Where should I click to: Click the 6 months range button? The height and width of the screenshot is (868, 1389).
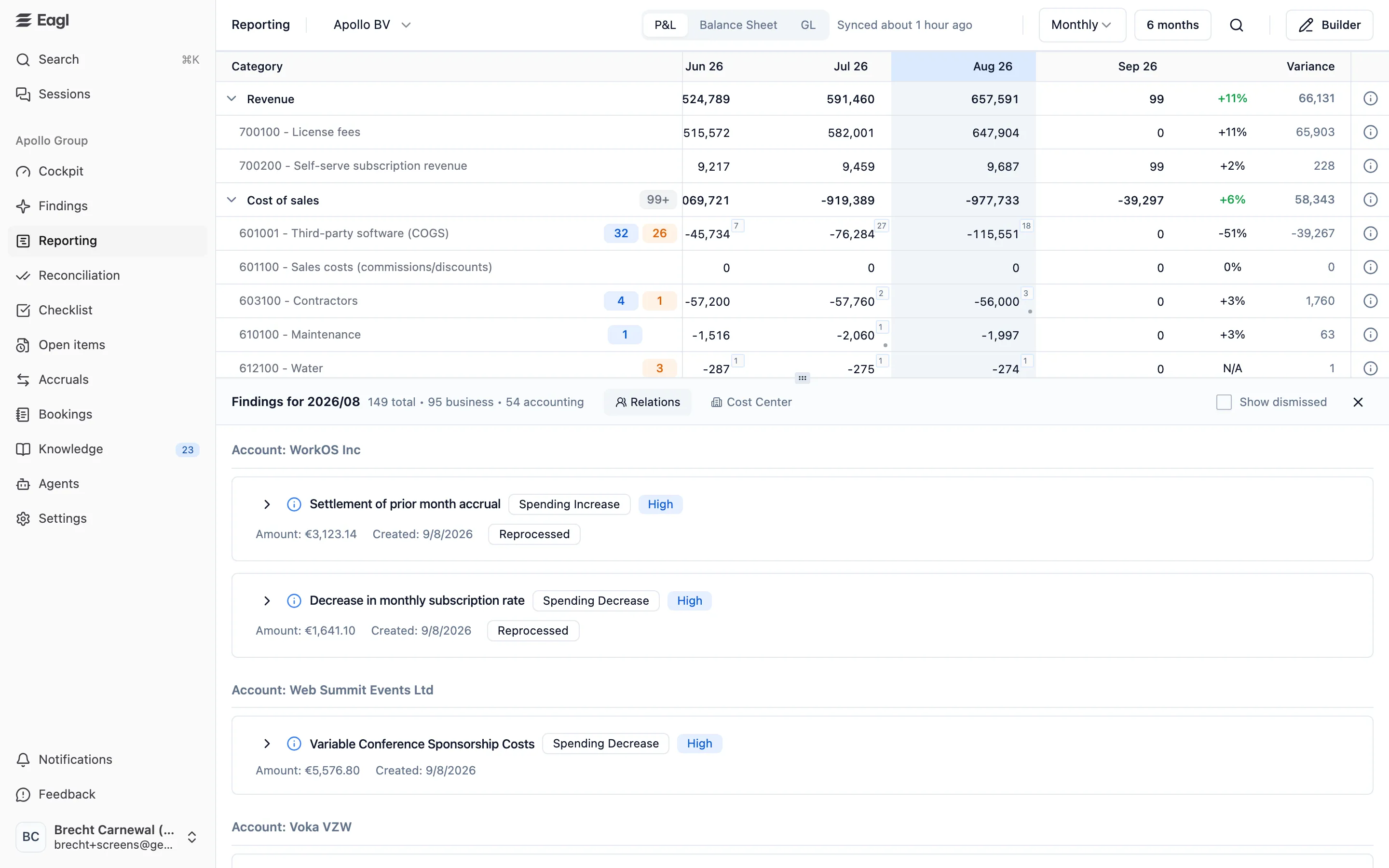tap(1172, 25)
